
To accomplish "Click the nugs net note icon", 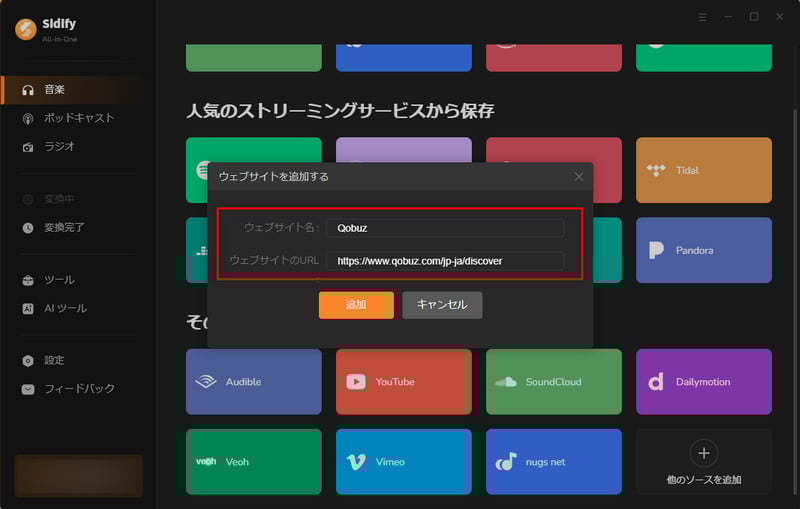I will click(x=506, y=462).
